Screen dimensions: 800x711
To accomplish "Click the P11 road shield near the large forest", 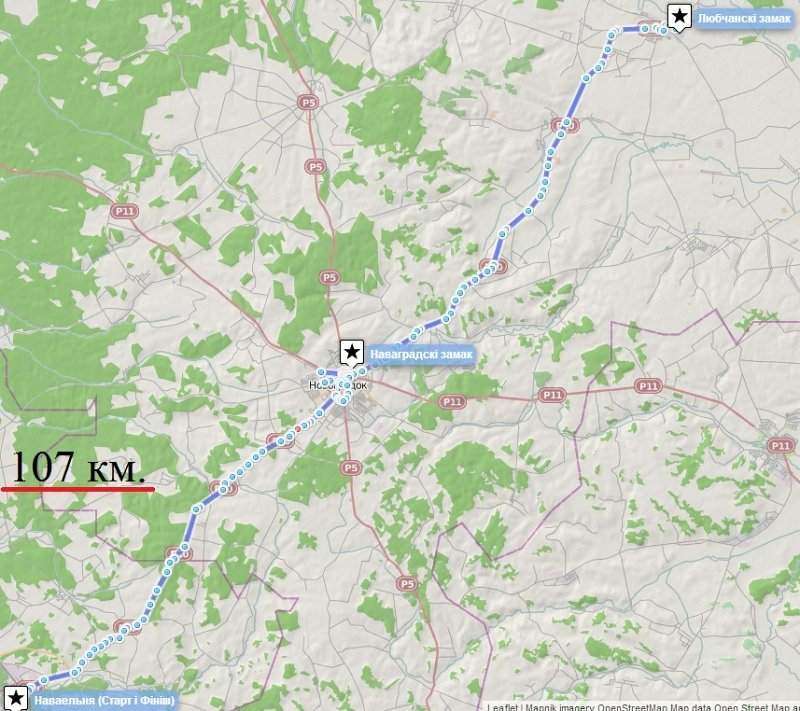I will click(124, 211).
